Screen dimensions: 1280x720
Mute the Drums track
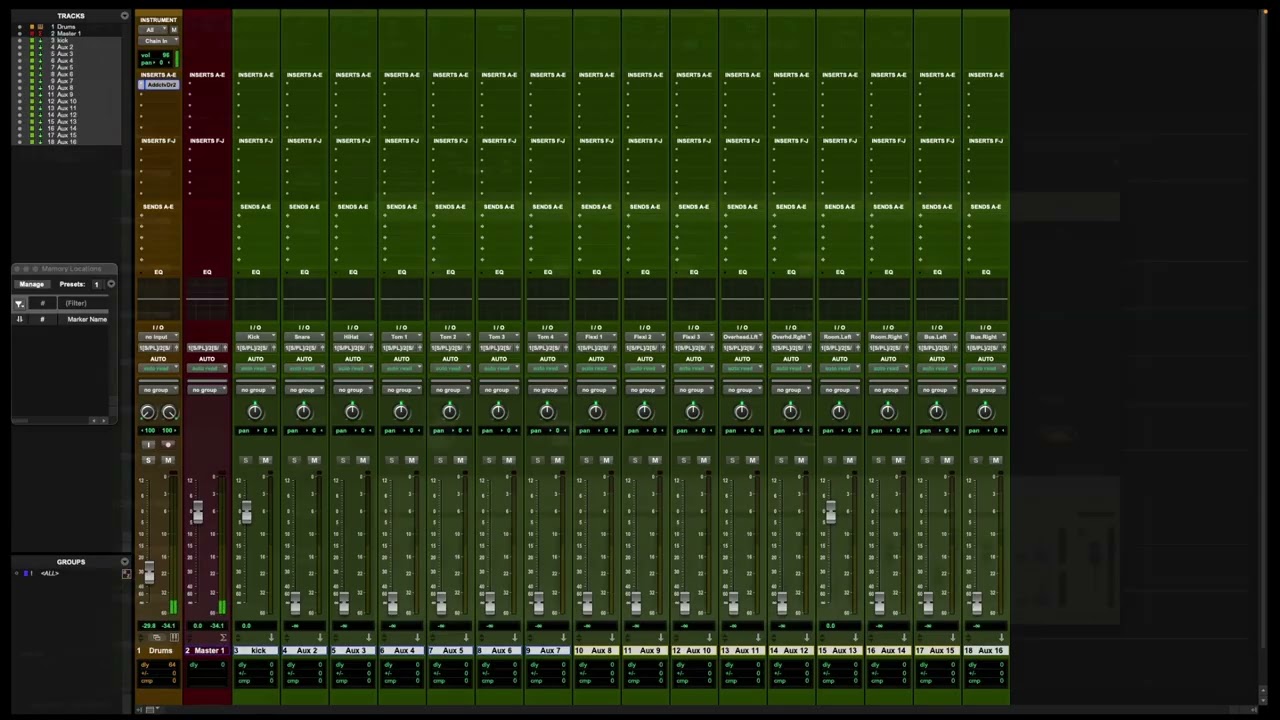168,460
